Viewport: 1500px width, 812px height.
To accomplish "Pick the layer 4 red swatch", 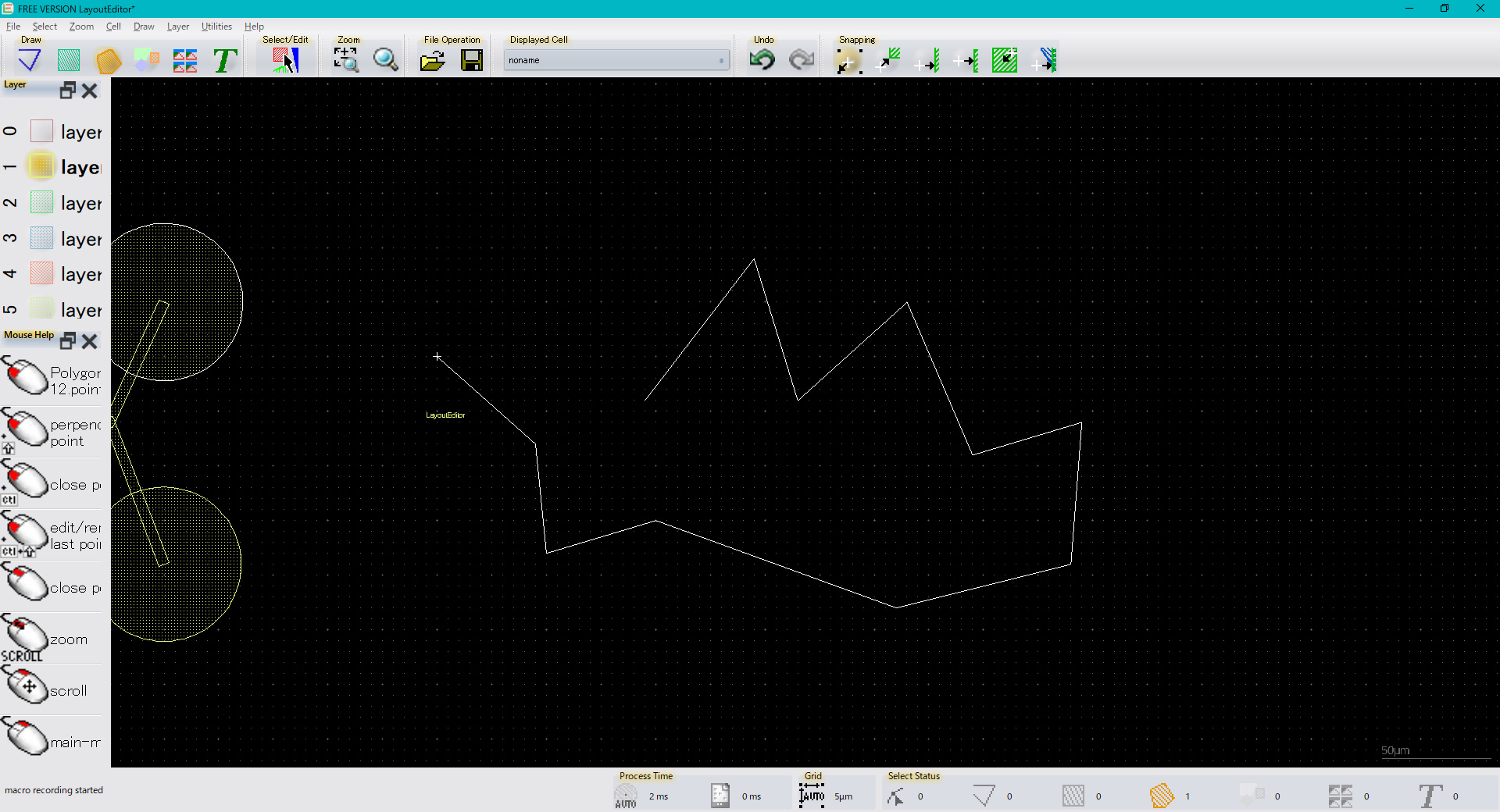I will (x=41, y=274).
